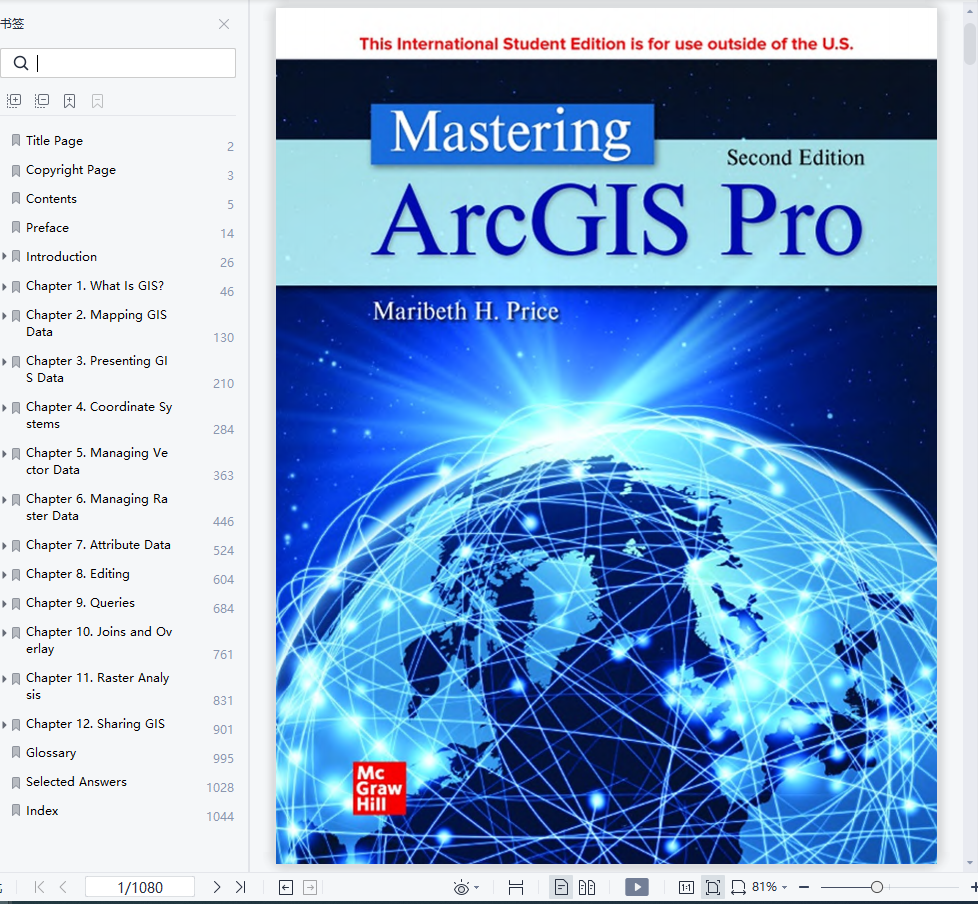
Task: Click the page number field 1/1080
Action: [140, 887]
